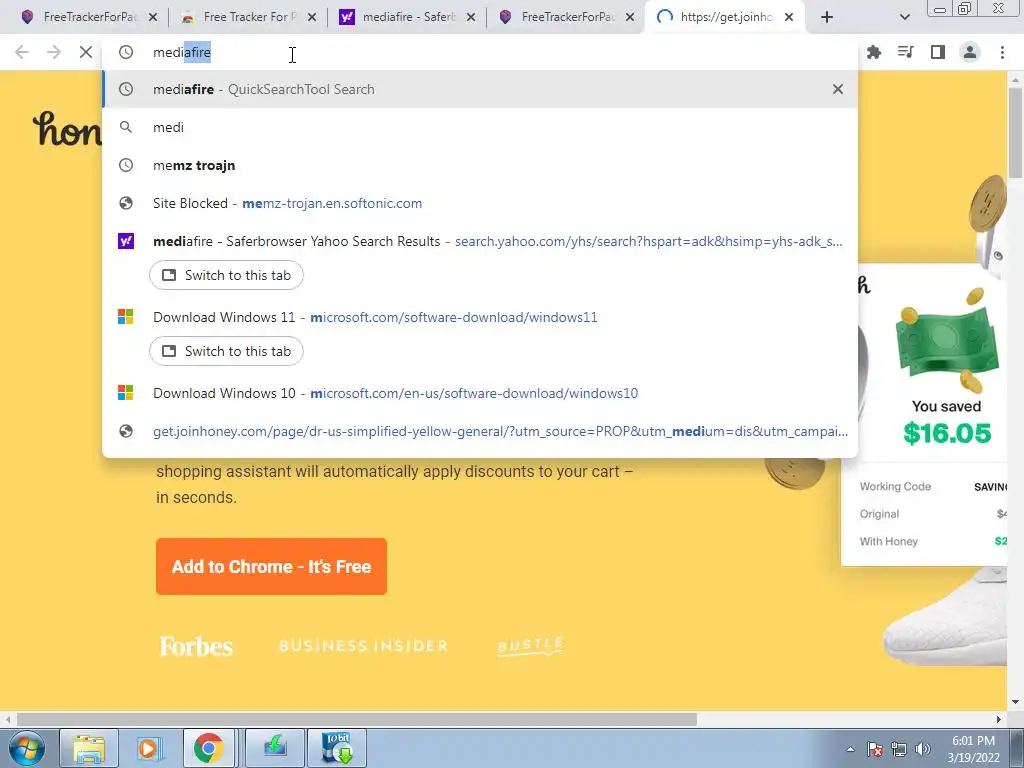Click the network tray icon
The height and width of the screenshot is (768, 1024).
pyautogui.click(x=899, y=749)
